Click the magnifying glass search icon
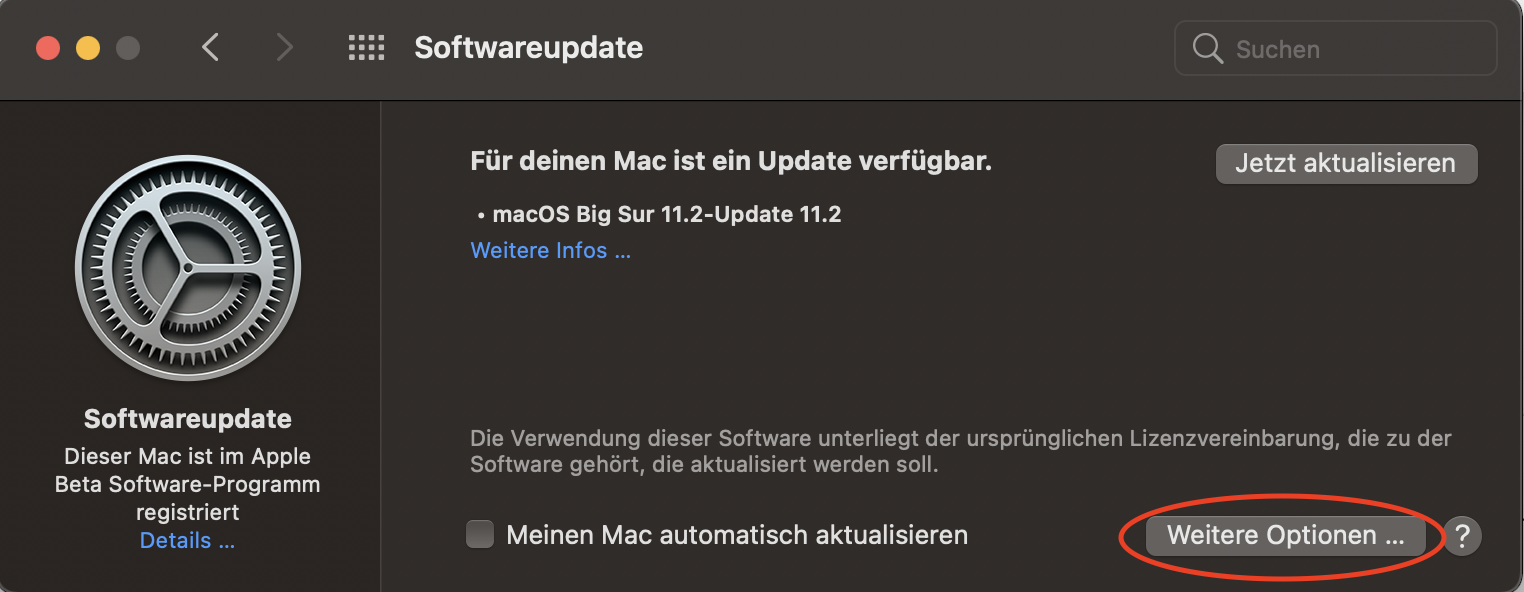Screen dimensions: 1524x592 (x=1208, y=48)
